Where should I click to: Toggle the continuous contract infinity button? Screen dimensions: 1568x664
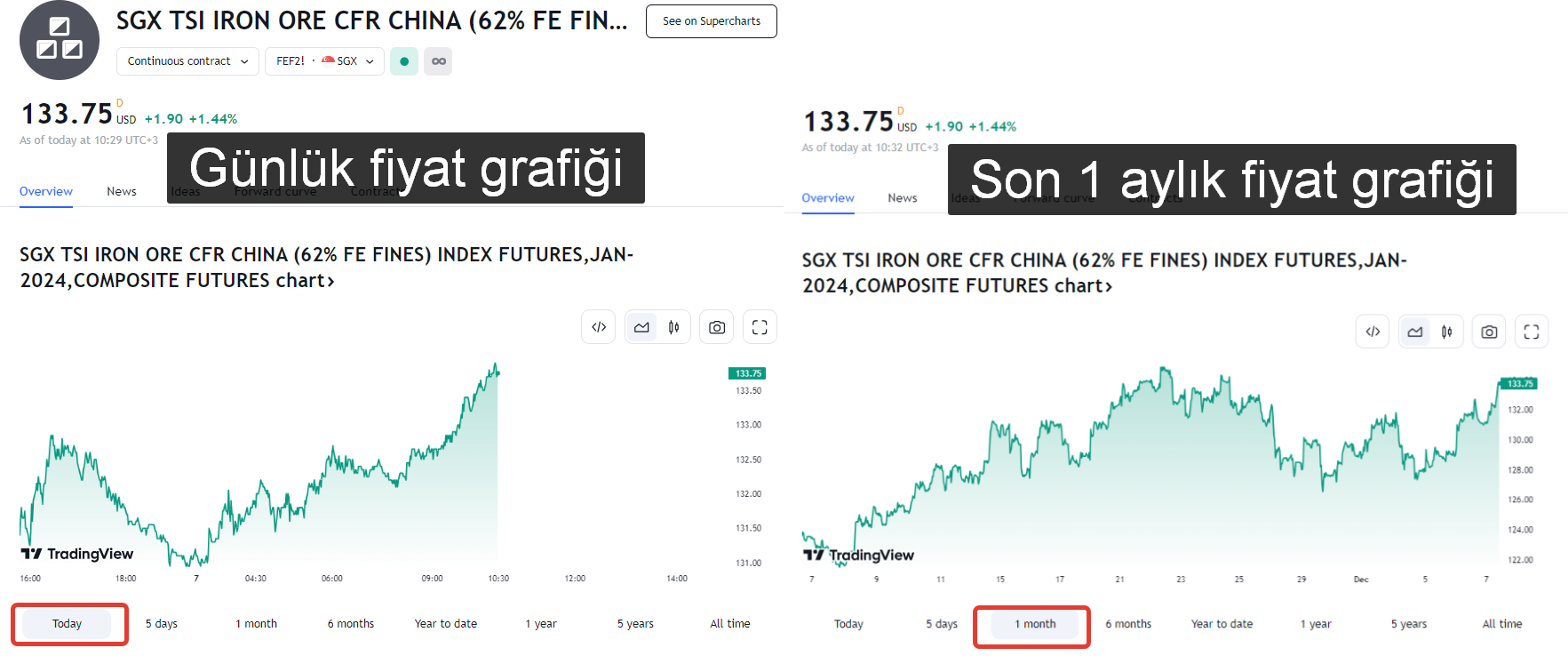click(x=438, y=61)
